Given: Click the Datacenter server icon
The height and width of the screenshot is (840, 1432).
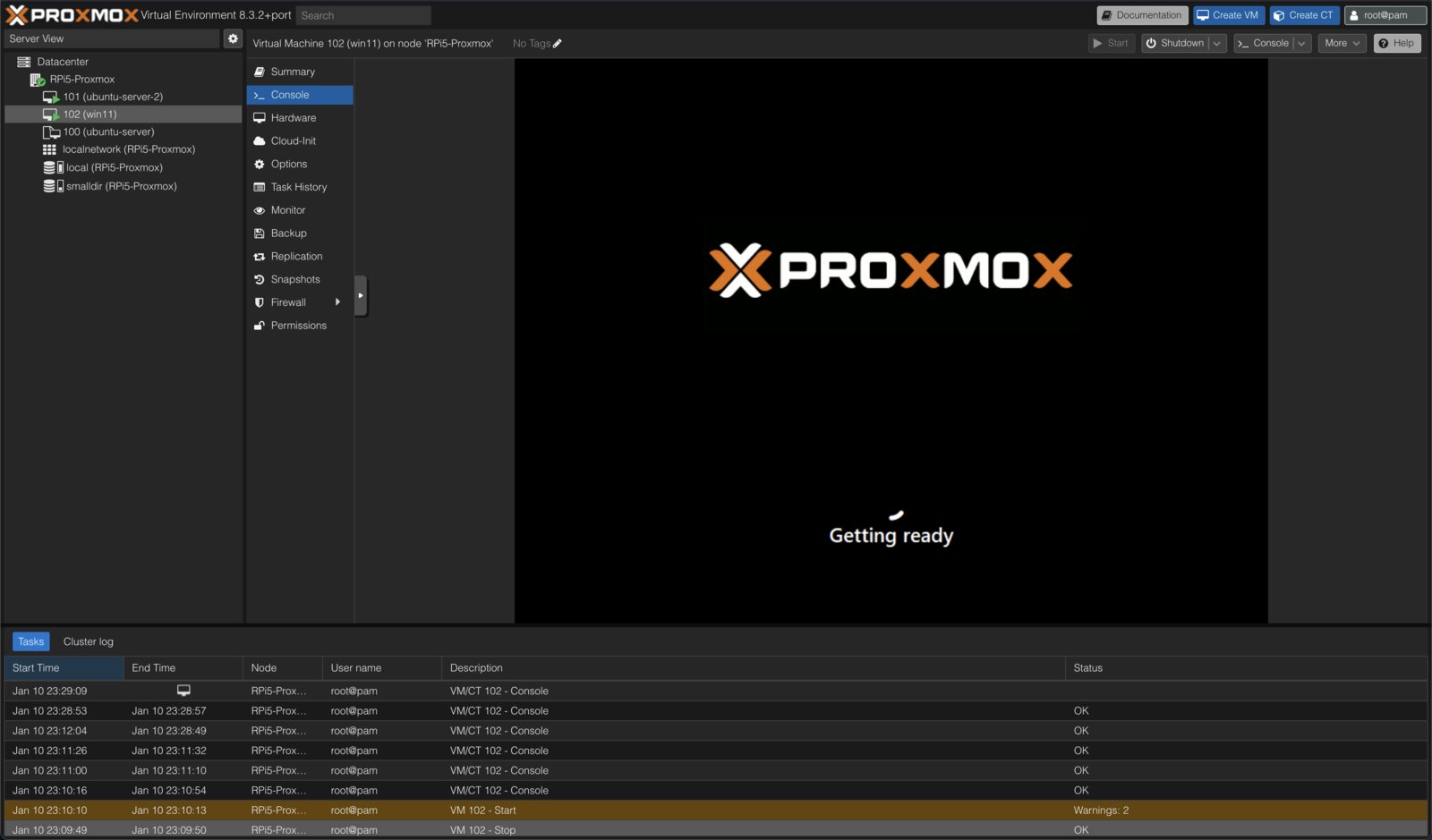Looking at the screenshot, I should pos(24,62).
